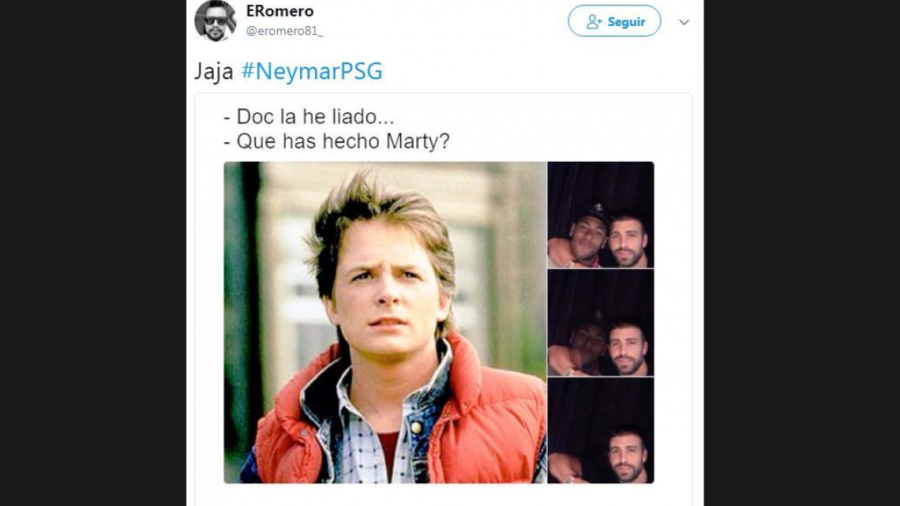Follow the account with Seguir button

(x=614, y=21)
